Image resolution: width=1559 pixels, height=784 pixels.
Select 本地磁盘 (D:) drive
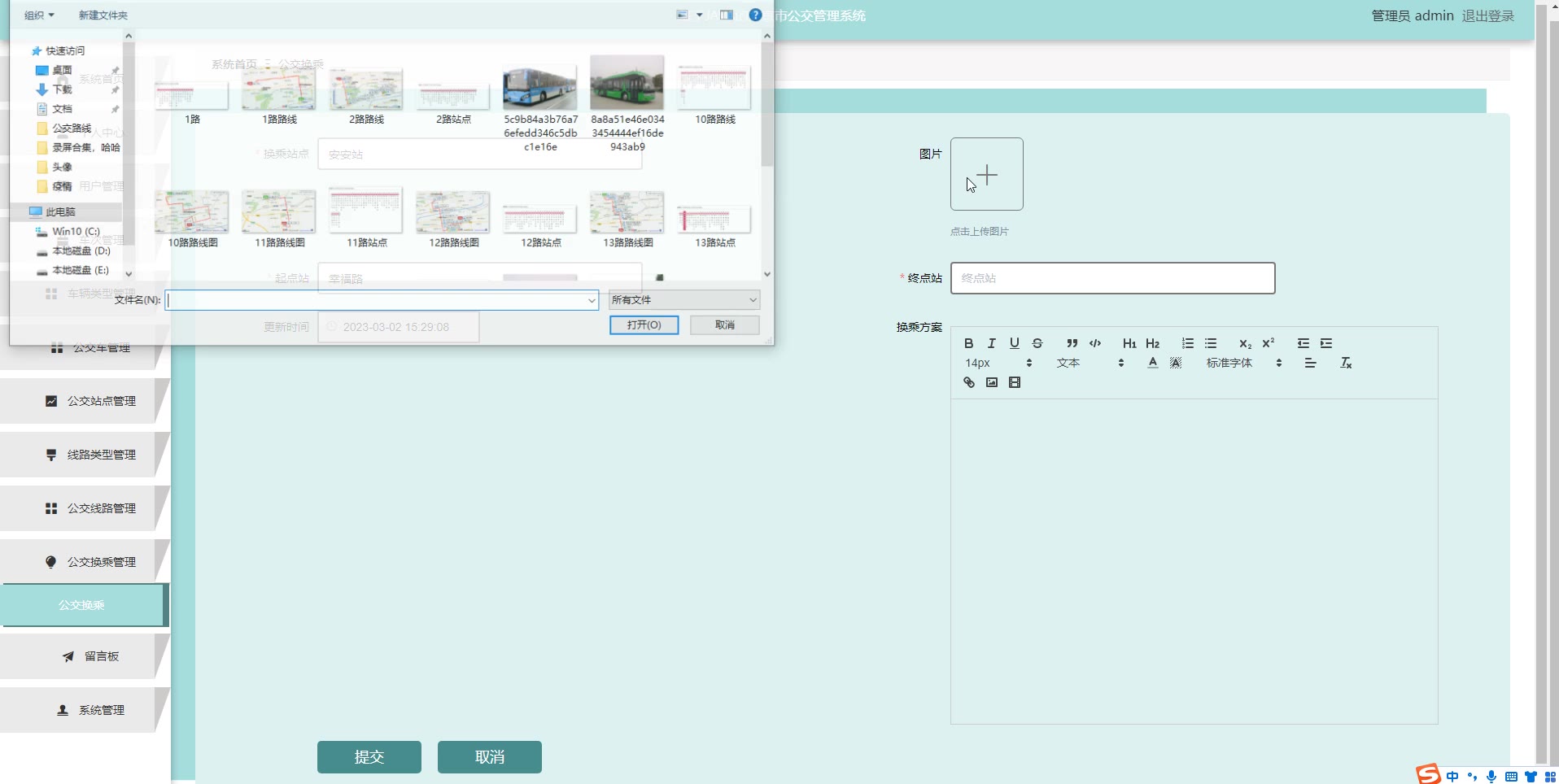[x=81, y=251]
